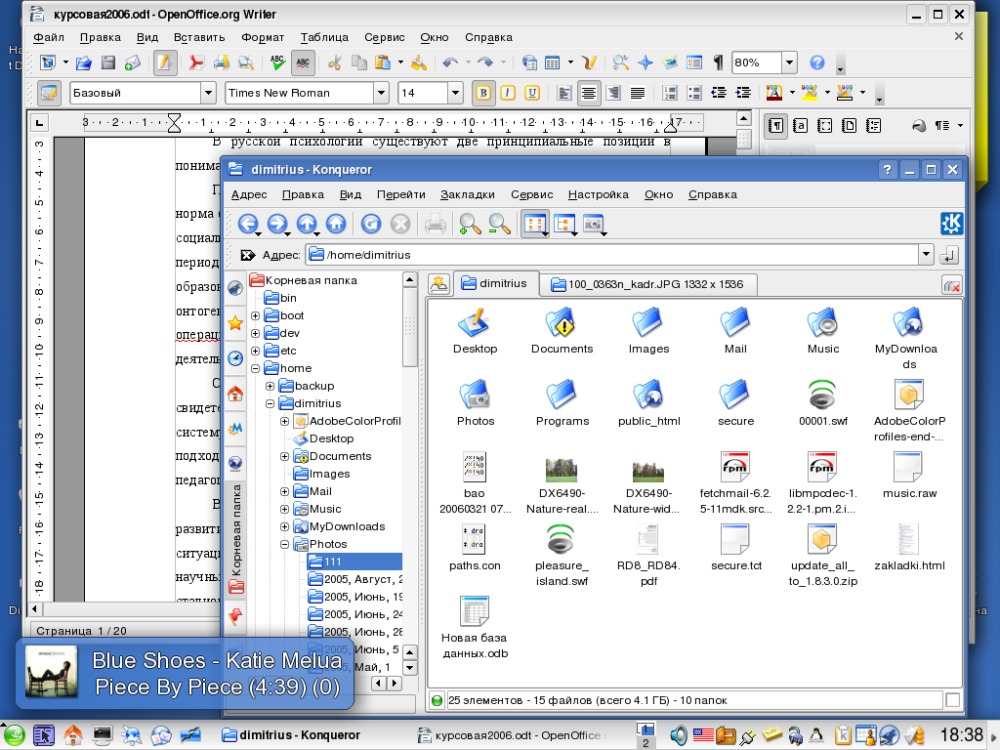Reload the current Konqueror view

tap(371, 224)
